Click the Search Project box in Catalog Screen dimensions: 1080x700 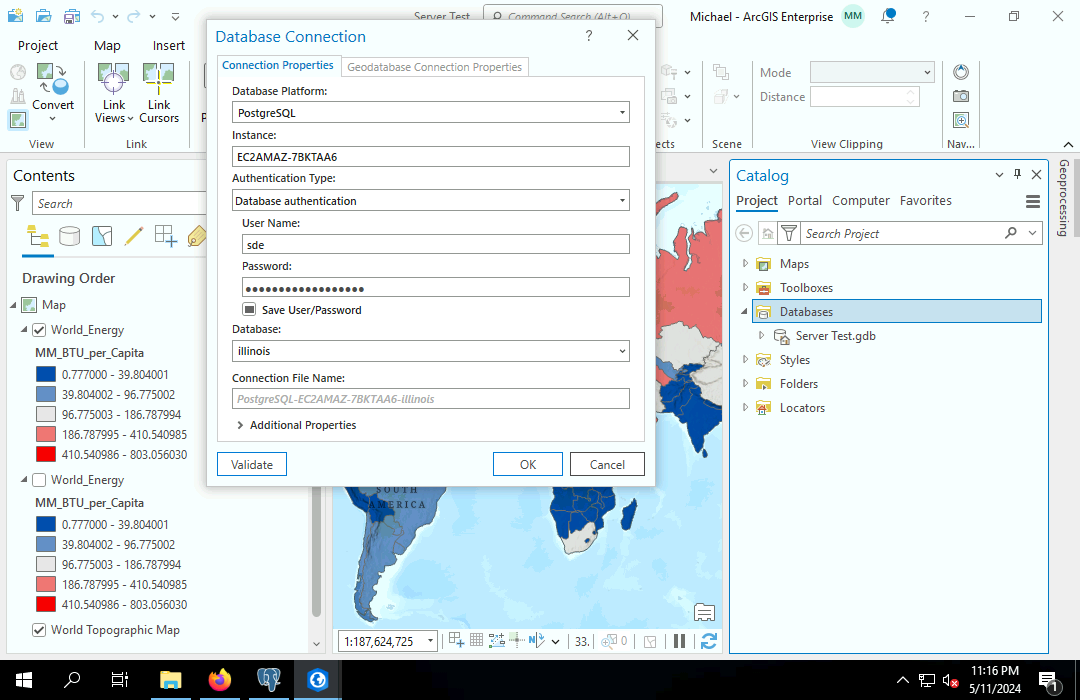(x=902, y=234)
